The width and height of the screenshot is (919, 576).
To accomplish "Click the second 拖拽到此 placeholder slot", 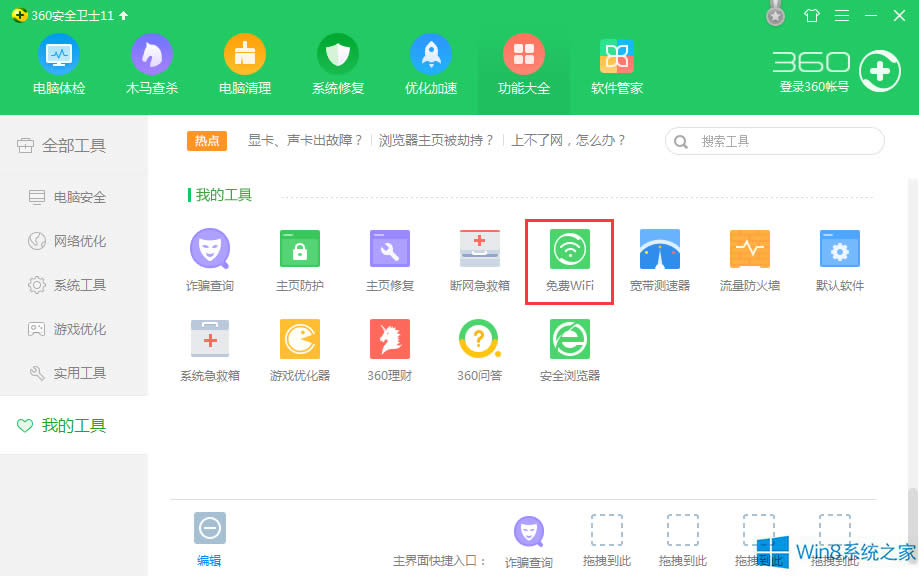I will (683, 541).
